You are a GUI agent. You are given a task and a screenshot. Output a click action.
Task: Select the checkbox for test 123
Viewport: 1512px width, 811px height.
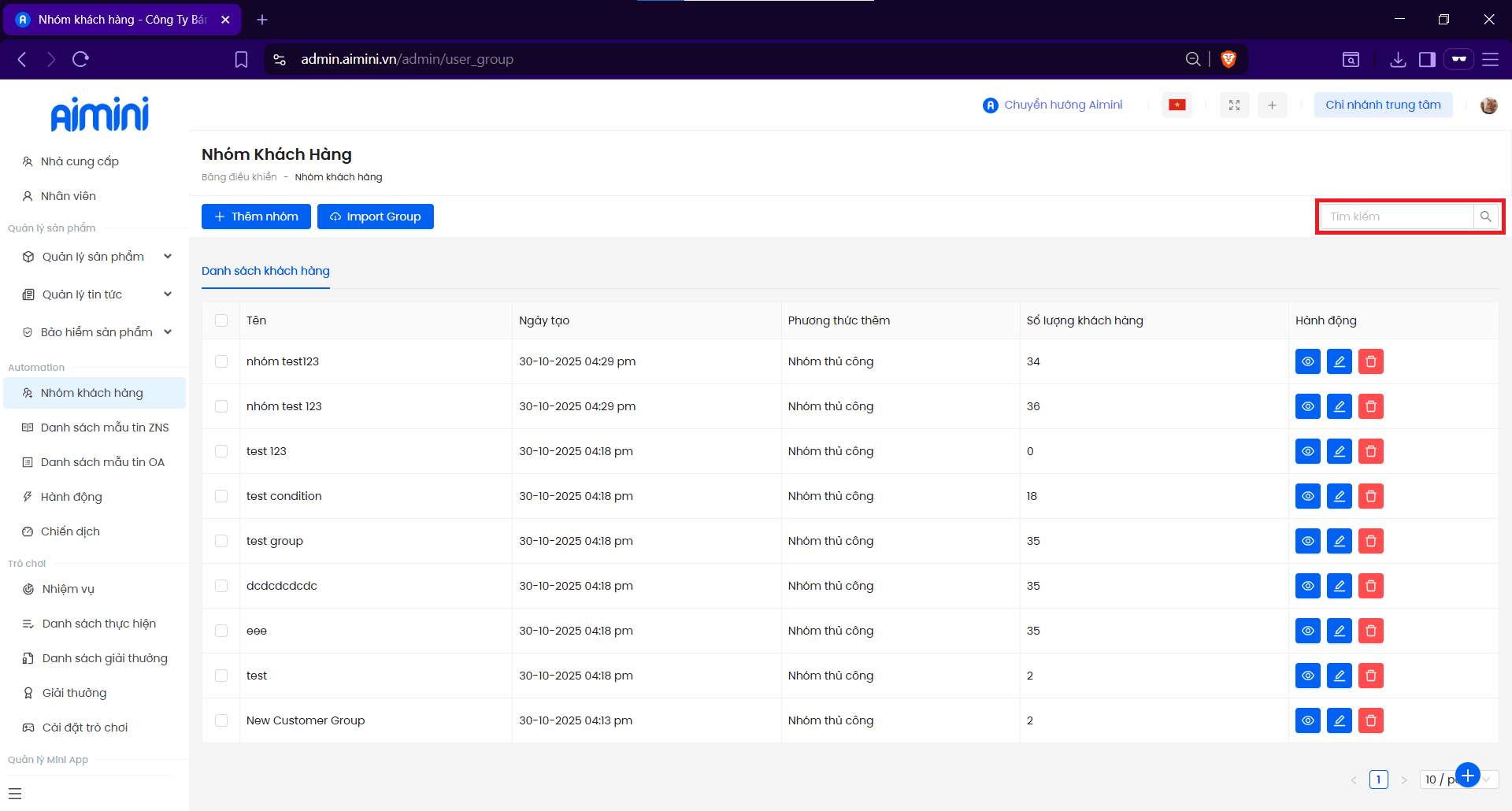(221, 451)
